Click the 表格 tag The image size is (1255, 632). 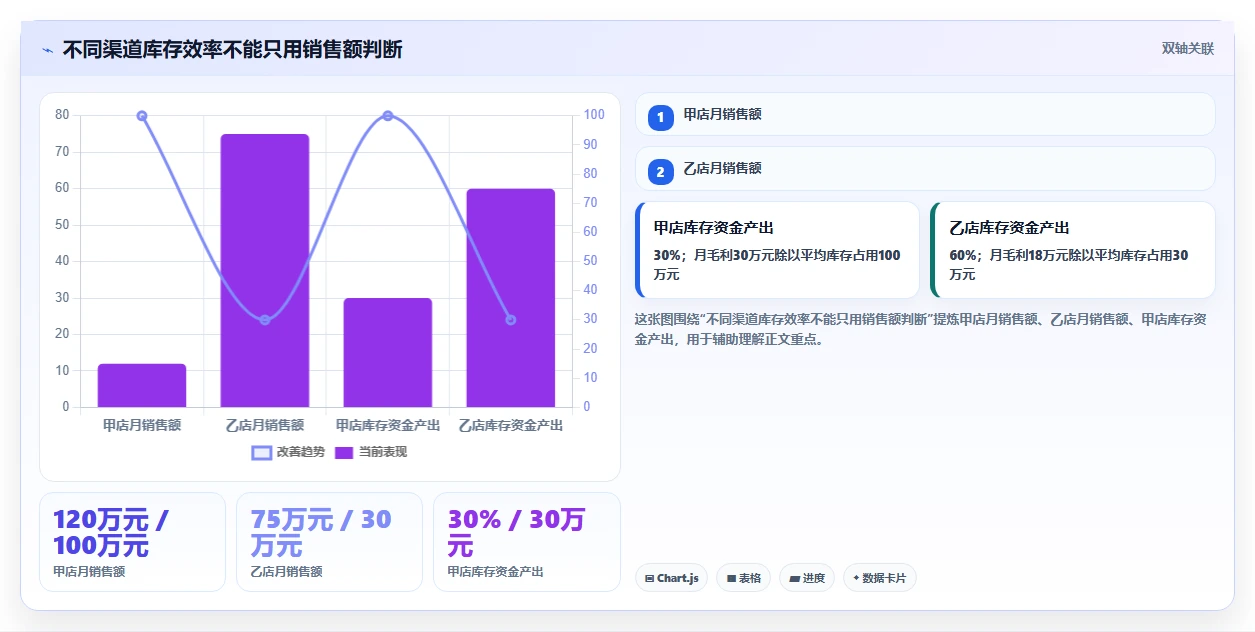coord(743,578)
